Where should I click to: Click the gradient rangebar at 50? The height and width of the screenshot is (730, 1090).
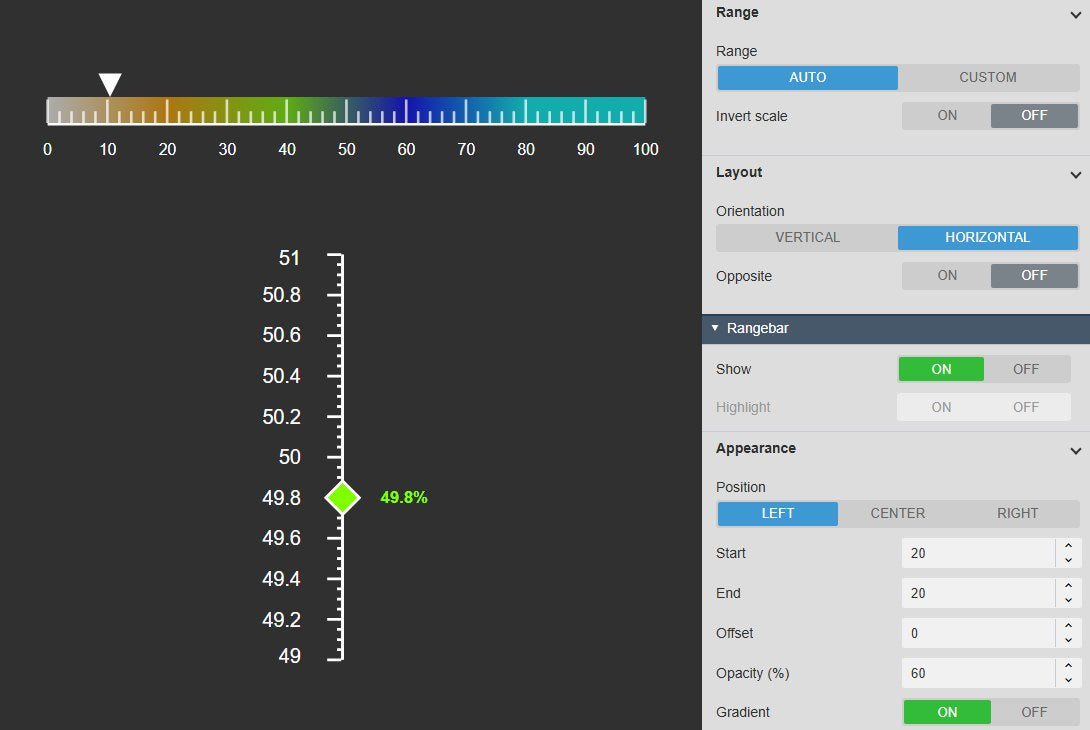[346, 110]
